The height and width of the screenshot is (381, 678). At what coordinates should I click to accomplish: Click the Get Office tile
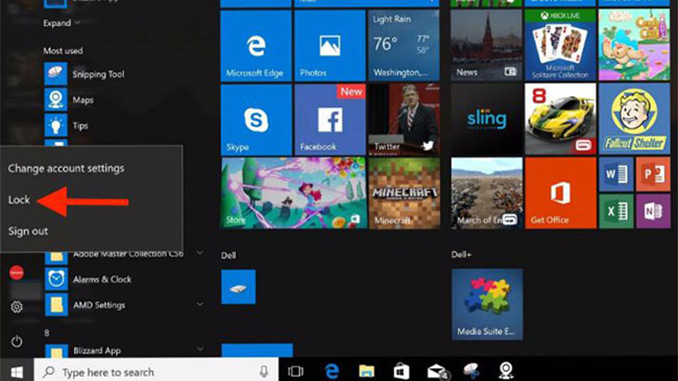click(x=560, y=193)
